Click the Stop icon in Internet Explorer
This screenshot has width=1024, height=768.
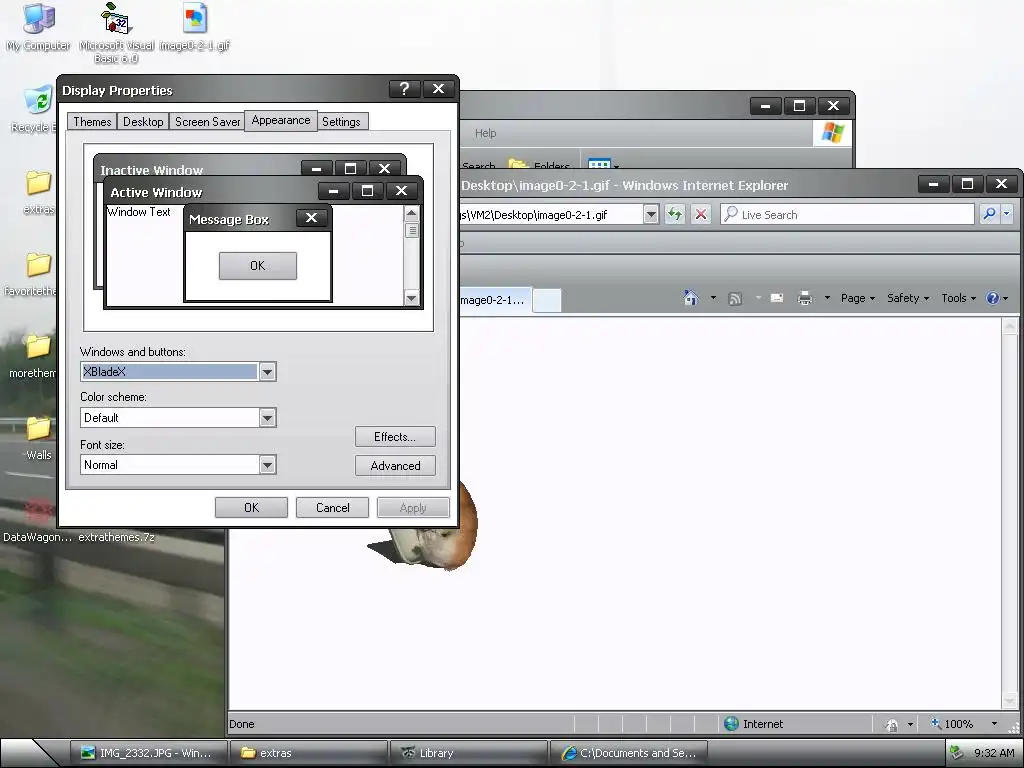pyautogui.click(x=701, y=214)
